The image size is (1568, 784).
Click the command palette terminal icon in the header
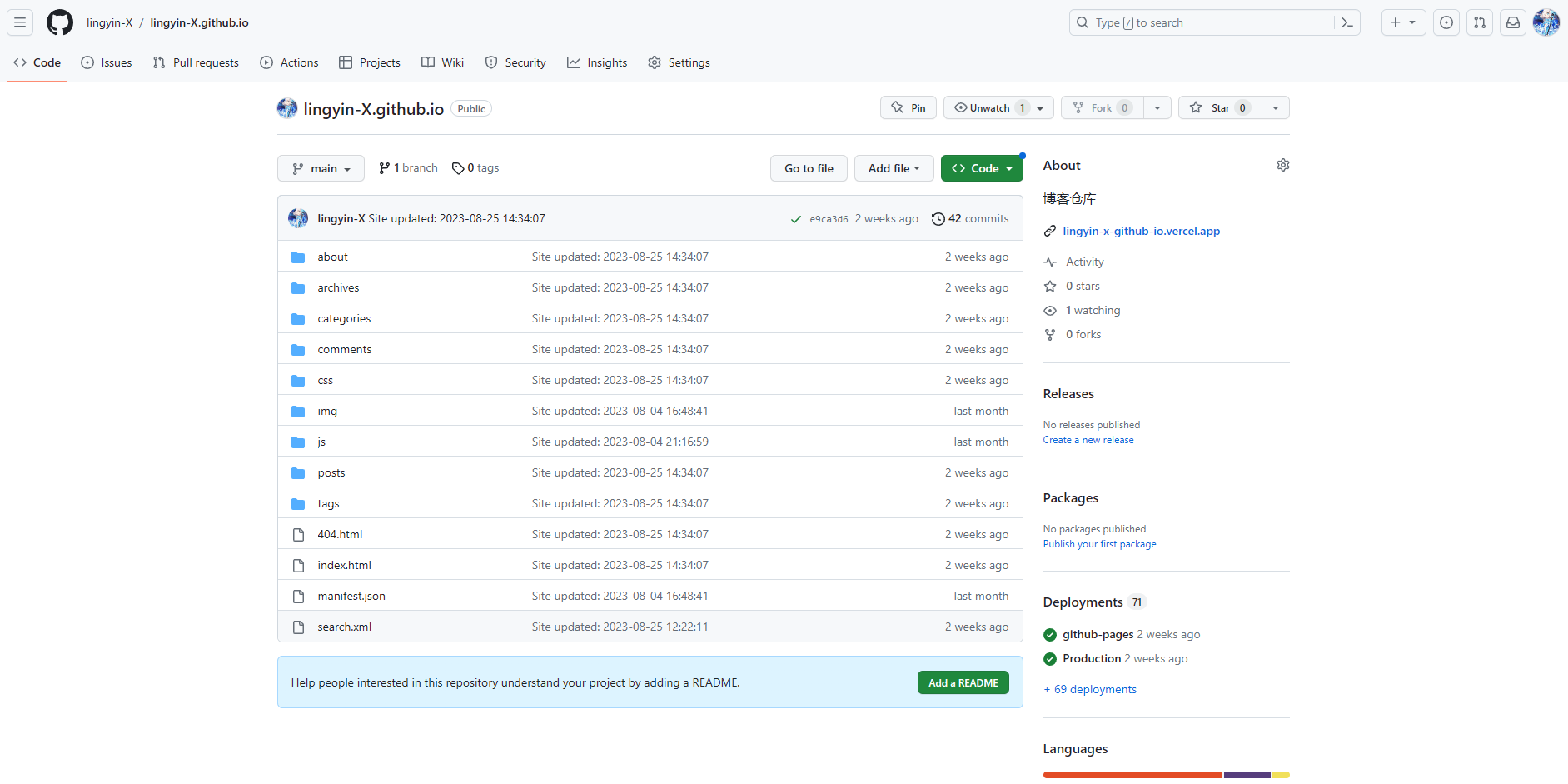point(1346,22)
